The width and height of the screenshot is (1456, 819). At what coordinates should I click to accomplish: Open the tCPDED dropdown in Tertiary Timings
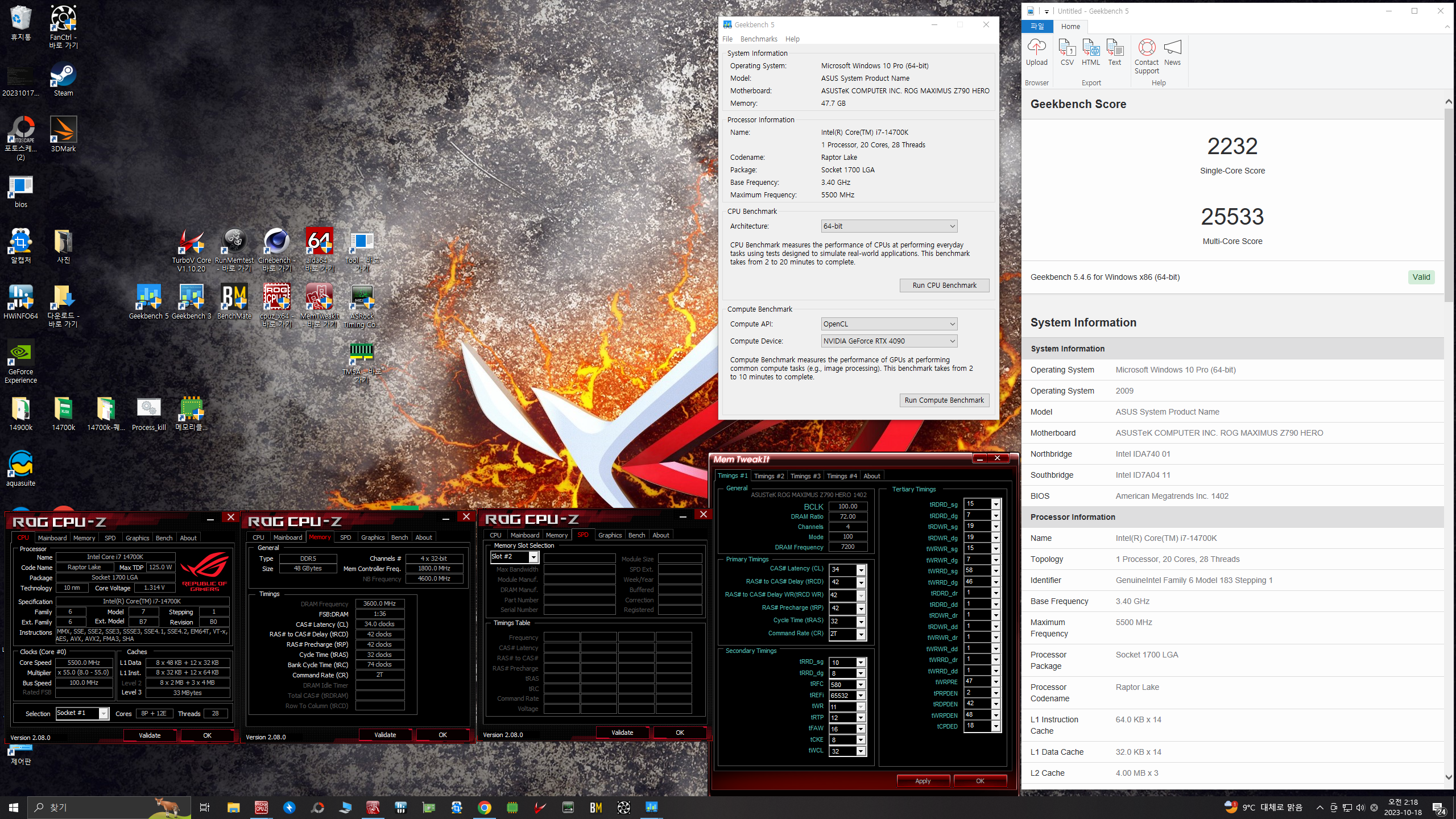995,726
